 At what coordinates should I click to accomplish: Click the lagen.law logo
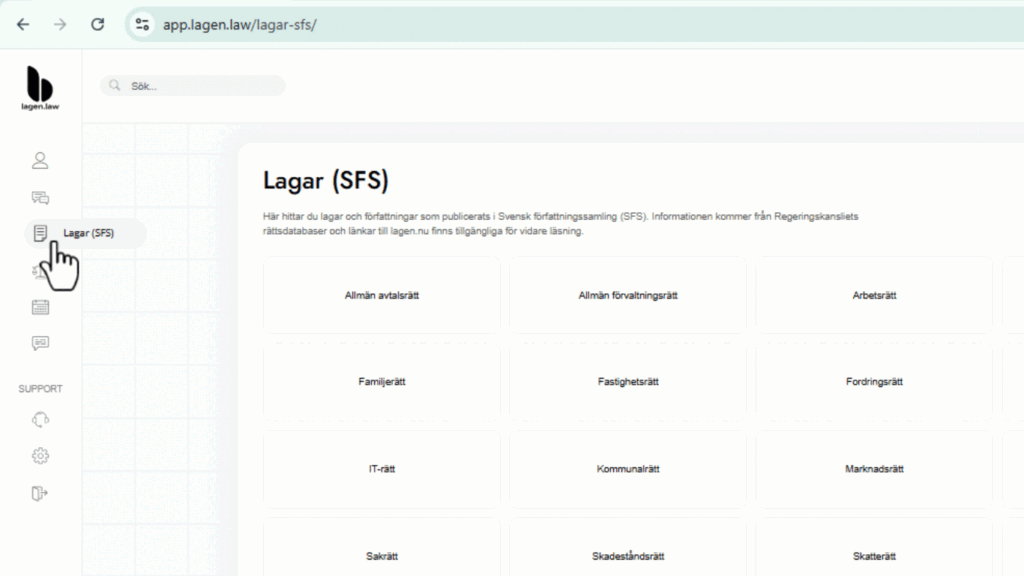click(40, 88)
